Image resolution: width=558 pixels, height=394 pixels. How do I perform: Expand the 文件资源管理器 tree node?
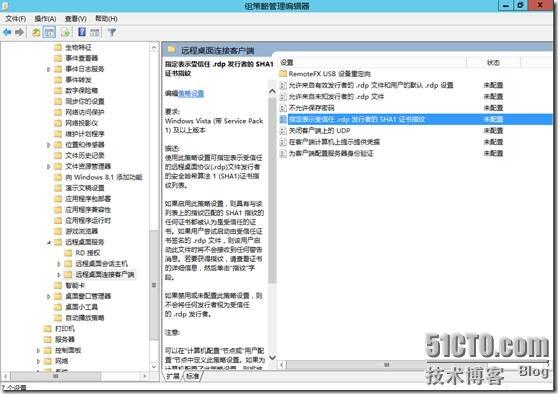(49, 166)
